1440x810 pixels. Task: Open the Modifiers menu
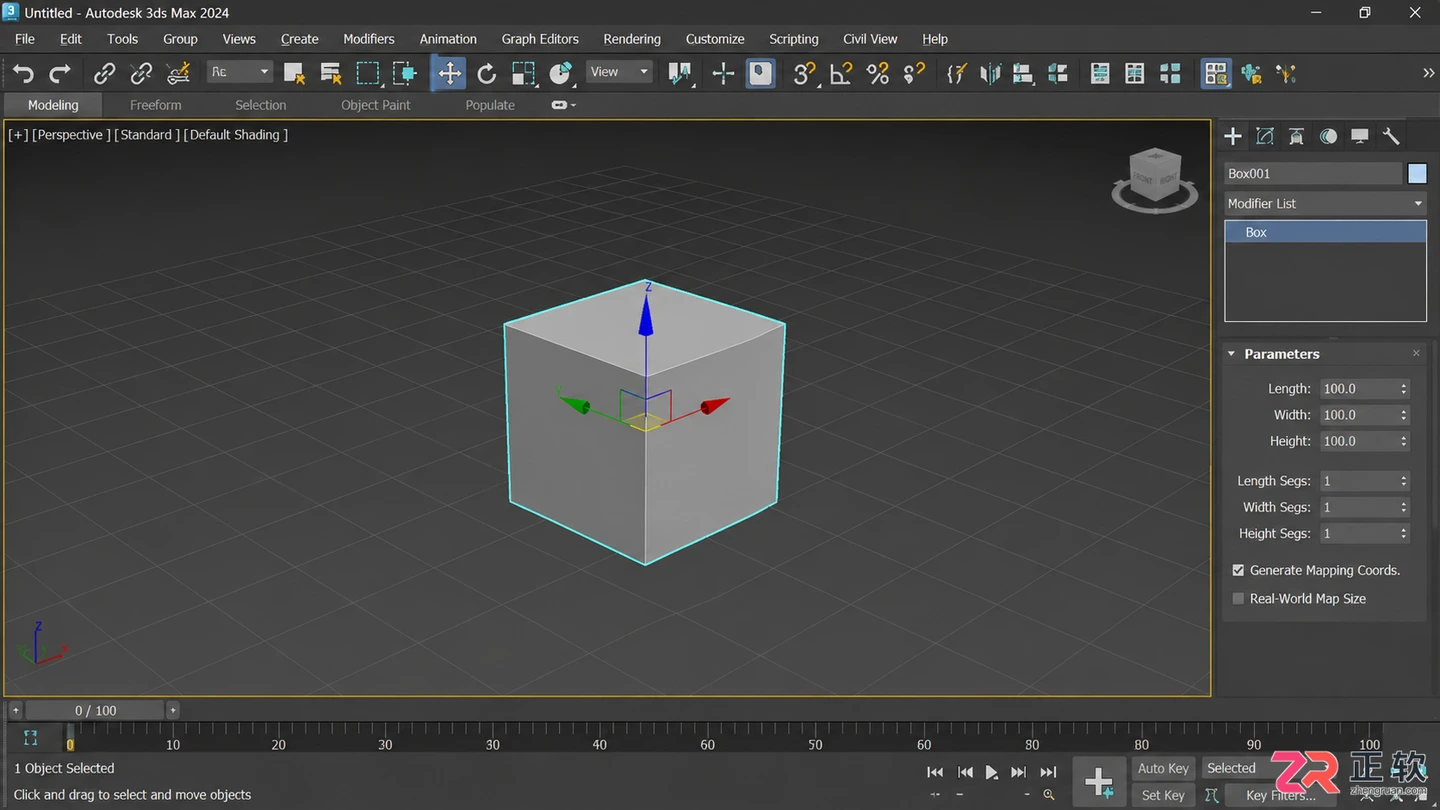coord(369,39)
